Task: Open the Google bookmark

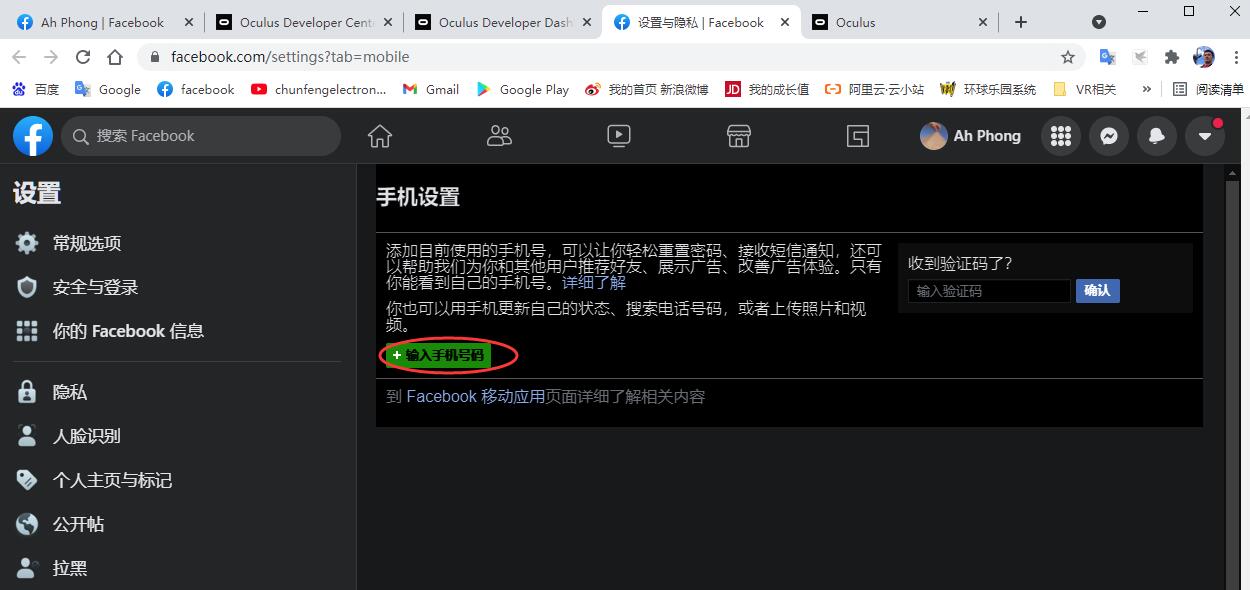Action: (107, 89)
